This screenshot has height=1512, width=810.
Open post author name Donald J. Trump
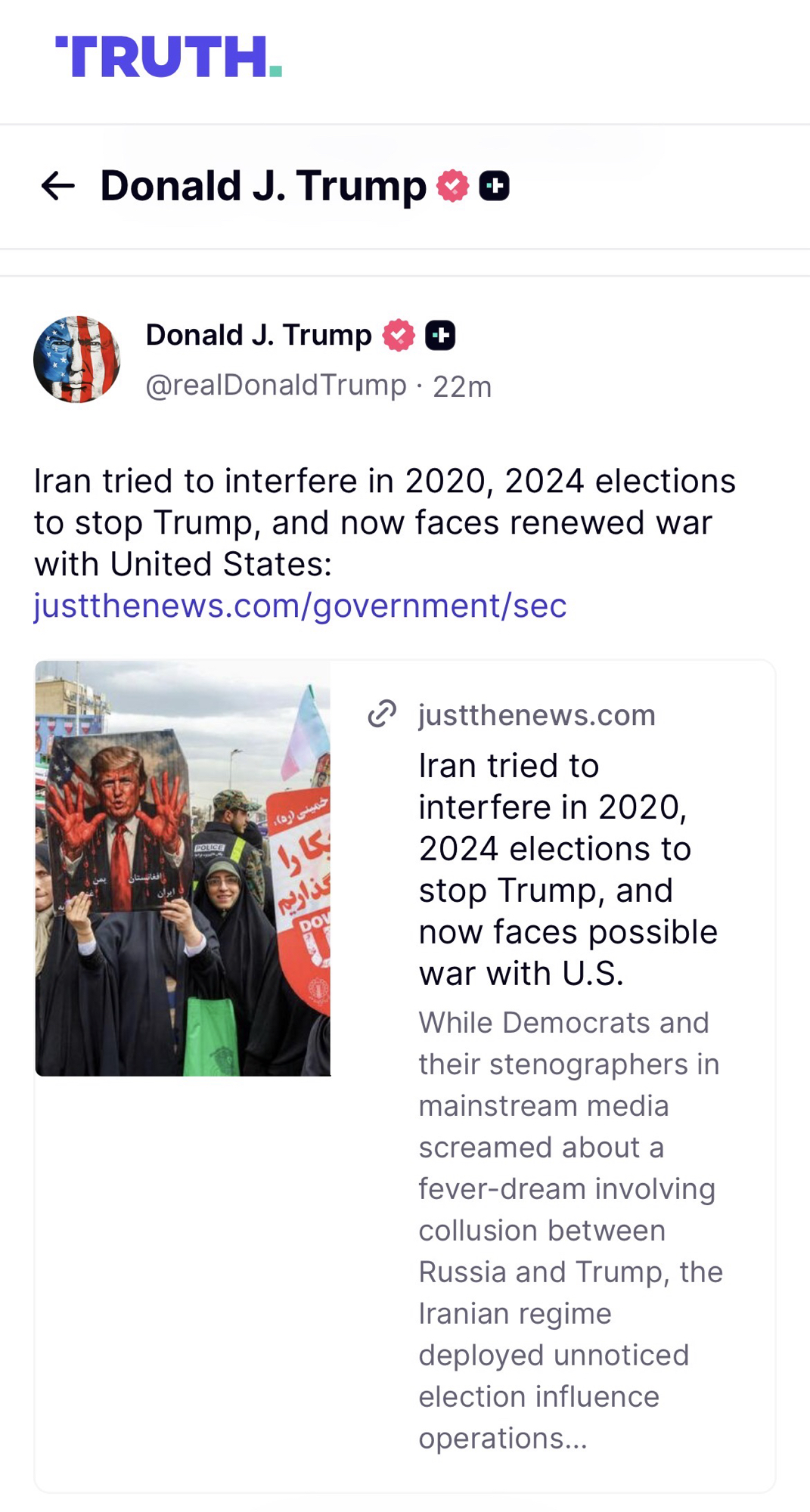pos(259,335)
